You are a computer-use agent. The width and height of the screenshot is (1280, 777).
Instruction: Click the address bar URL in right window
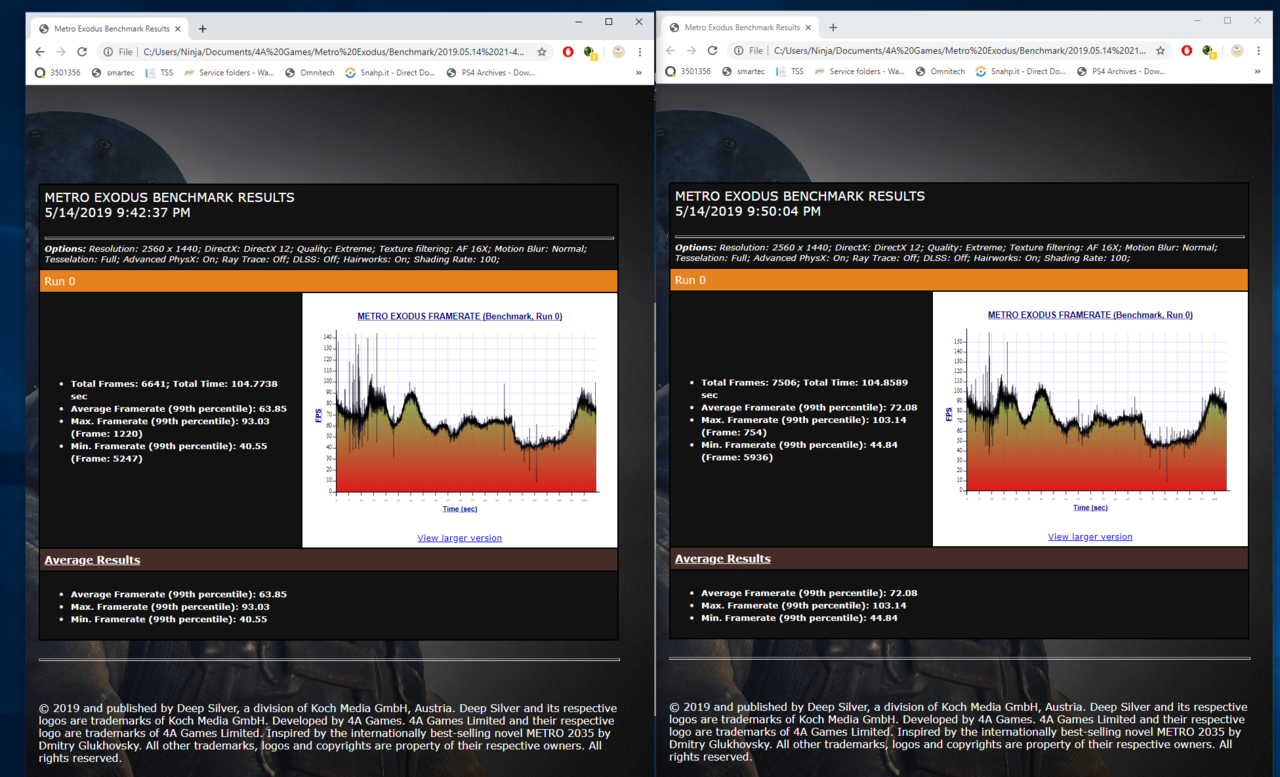coord(960,50)
